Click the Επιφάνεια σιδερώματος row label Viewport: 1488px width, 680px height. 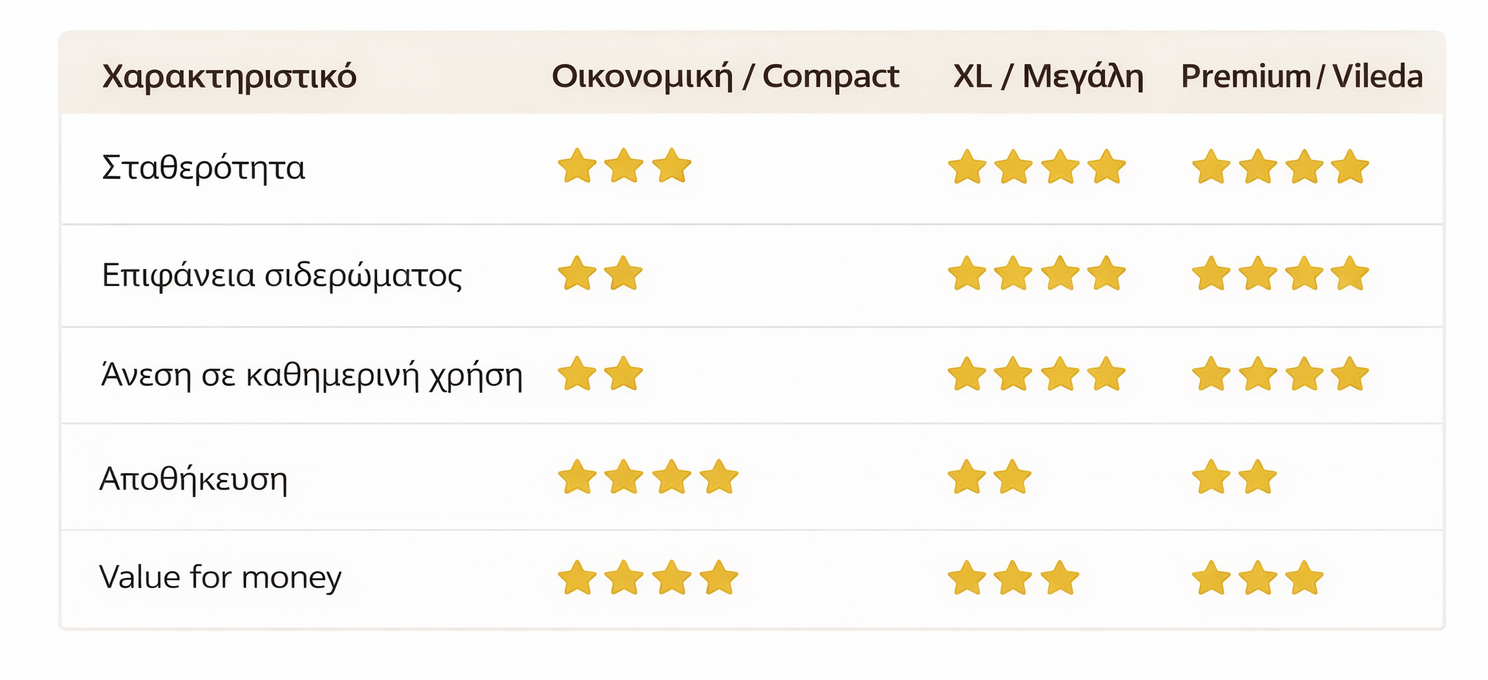[x=282, y=275]
